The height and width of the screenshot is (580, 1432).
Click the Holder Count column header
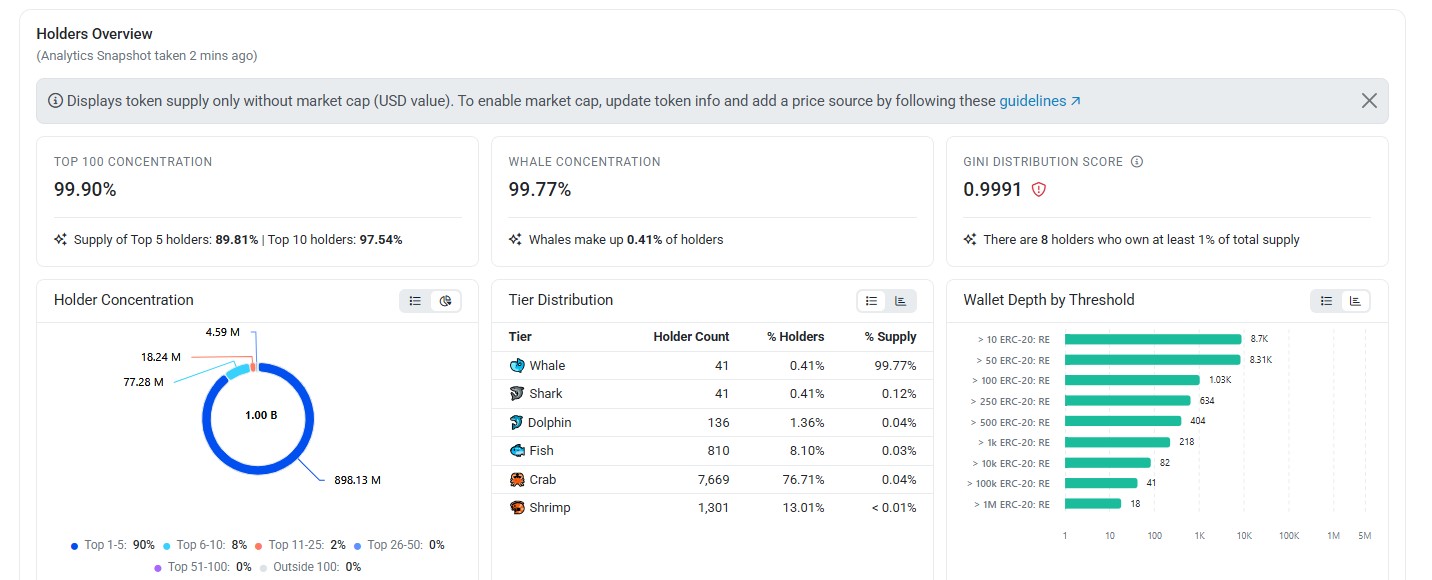pyautogui.click(x=691, y=337)
